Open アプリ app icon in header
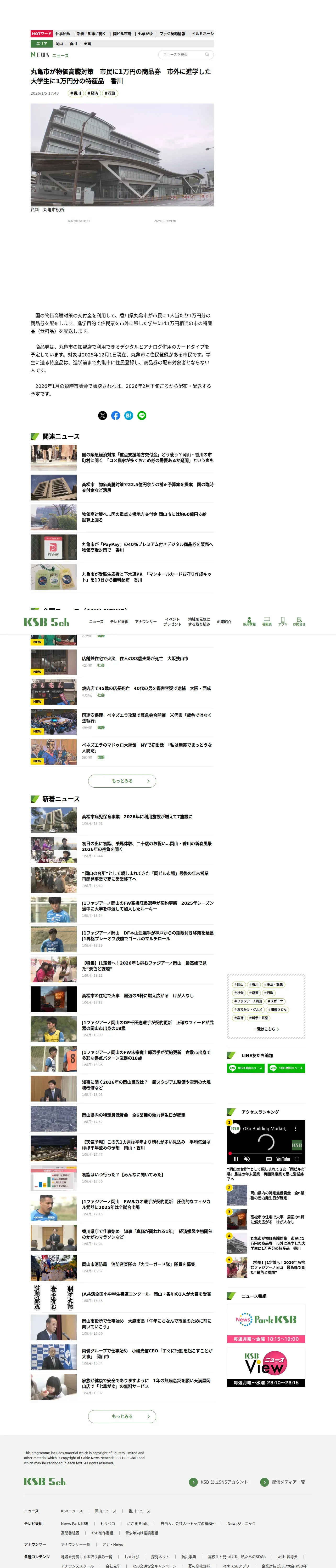This screenshot has height=1568, width=336. [283, 621]
